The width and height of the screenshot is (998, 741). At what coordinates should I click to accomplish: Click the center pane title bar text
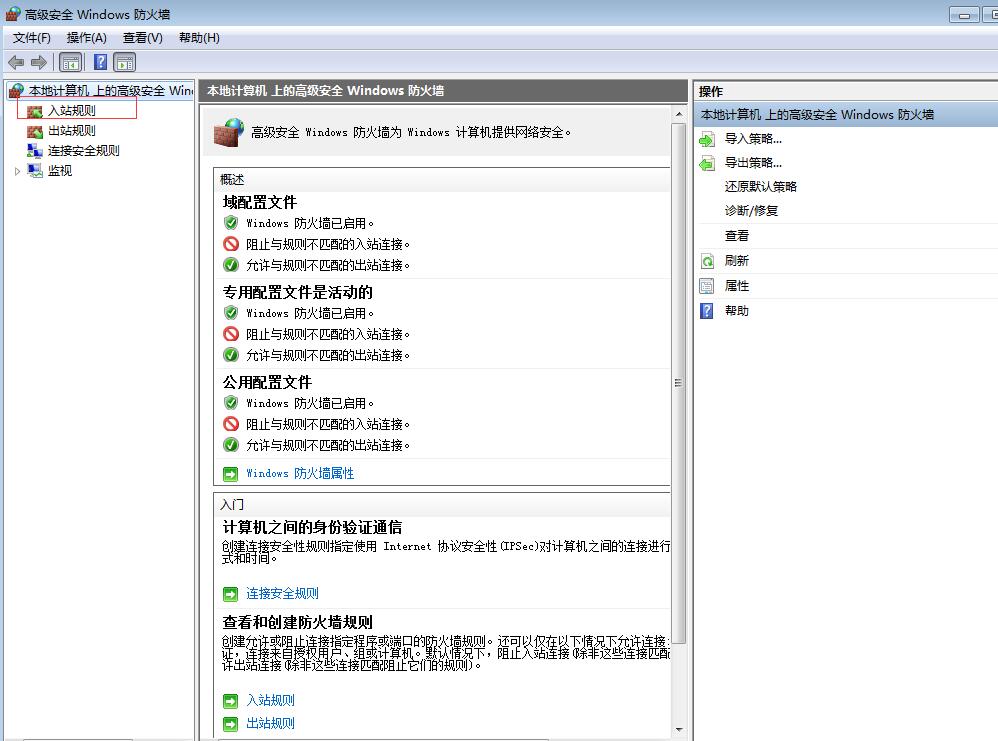325,90
